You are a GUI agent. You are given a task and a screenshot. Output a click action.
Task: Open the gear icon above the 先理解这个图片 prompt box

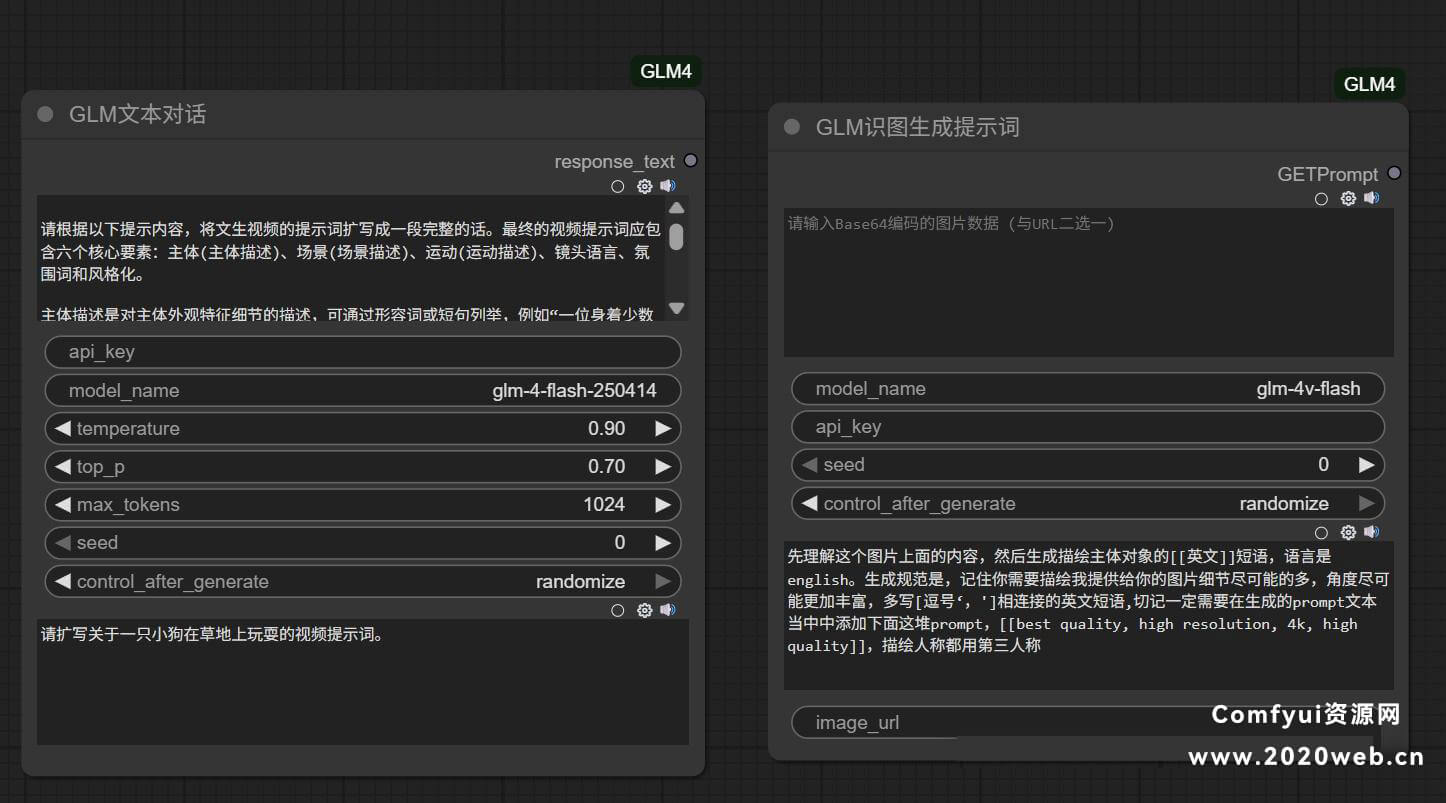point(1348,532)
